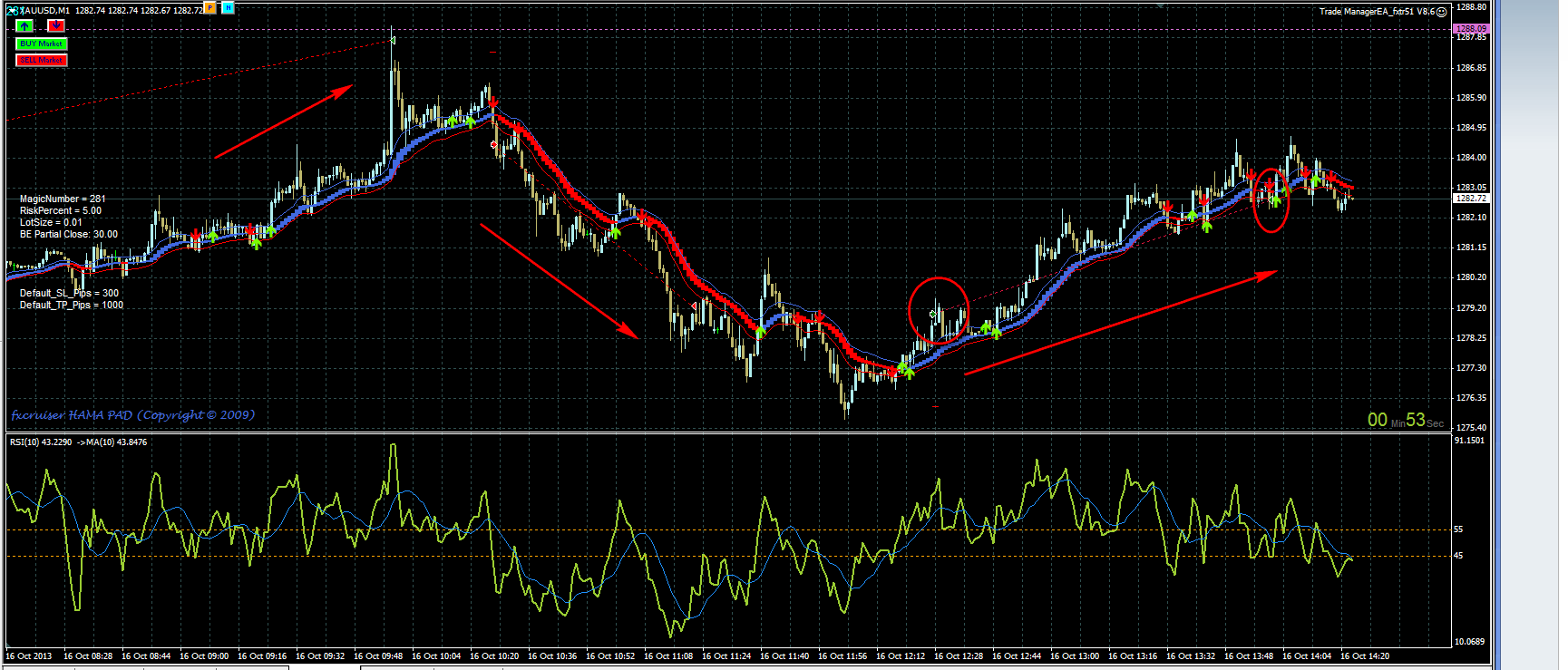
Task: Click the 1275.40 price scale value
Action: 1471,427
